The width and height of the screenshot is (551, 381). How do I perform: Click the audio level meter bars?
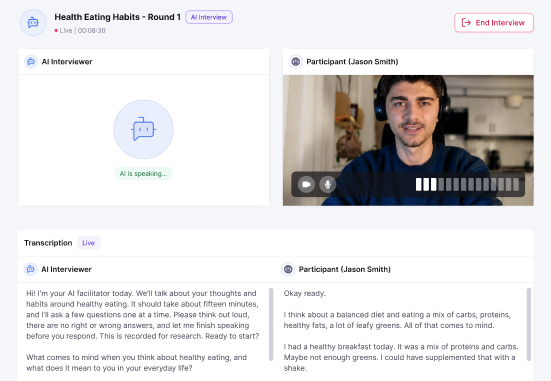click(x=467, y=185)
